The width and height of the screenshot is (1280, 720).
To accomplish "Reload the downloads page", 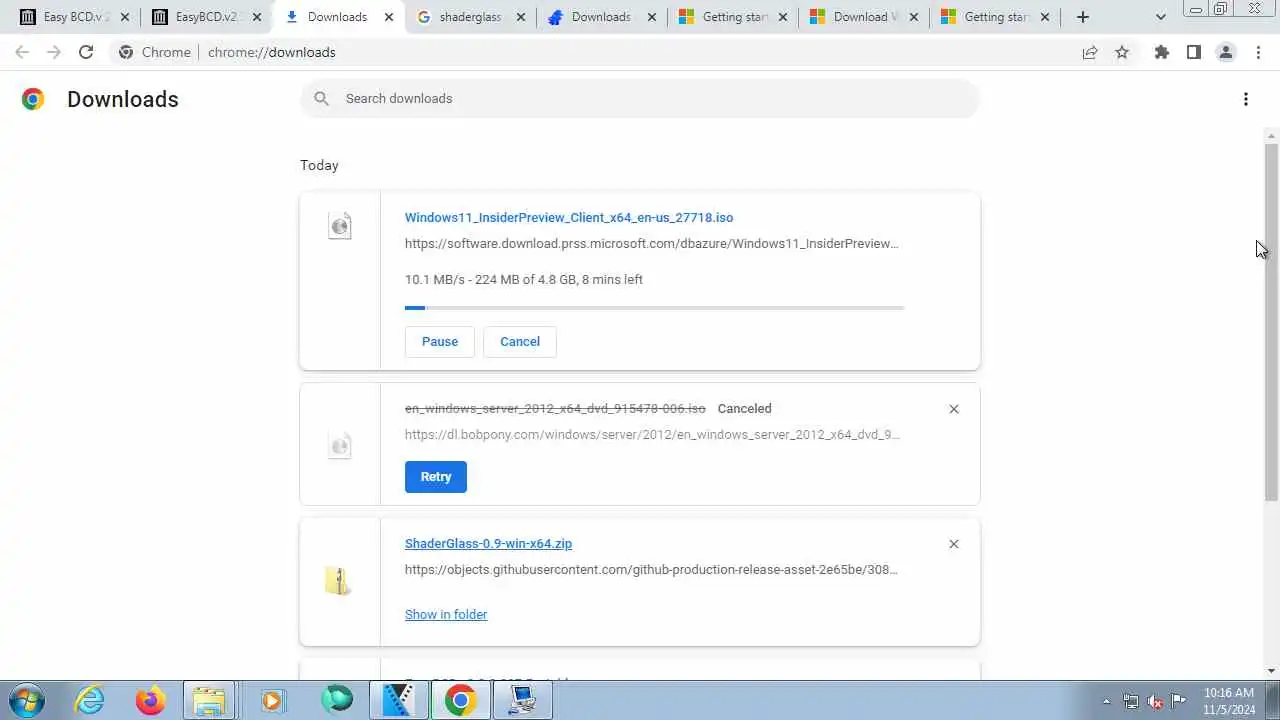I will 86,52.
